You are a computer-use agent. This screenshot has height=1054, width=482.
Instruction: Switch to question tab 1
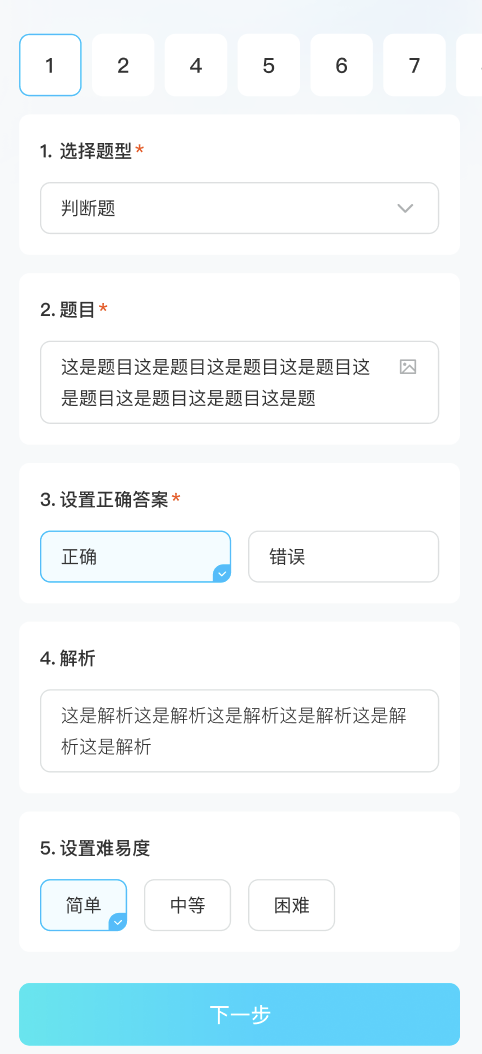click(50, 65)
